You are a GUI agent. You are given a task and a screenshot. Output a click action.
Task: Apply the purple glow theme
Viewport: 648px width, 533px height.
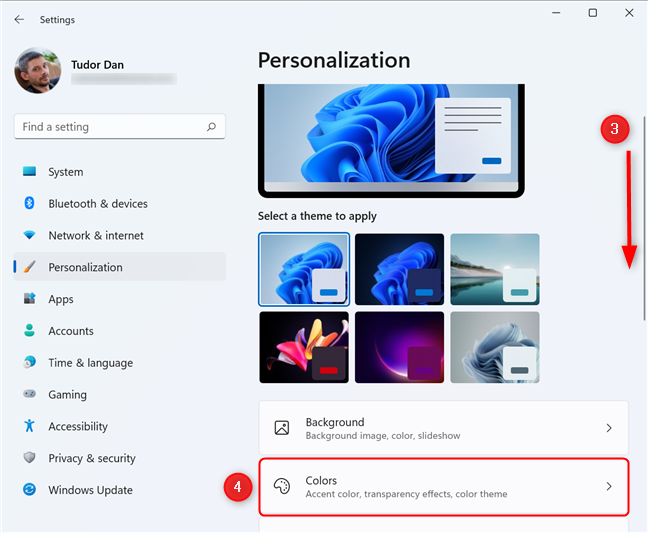(x=399, y=347)
